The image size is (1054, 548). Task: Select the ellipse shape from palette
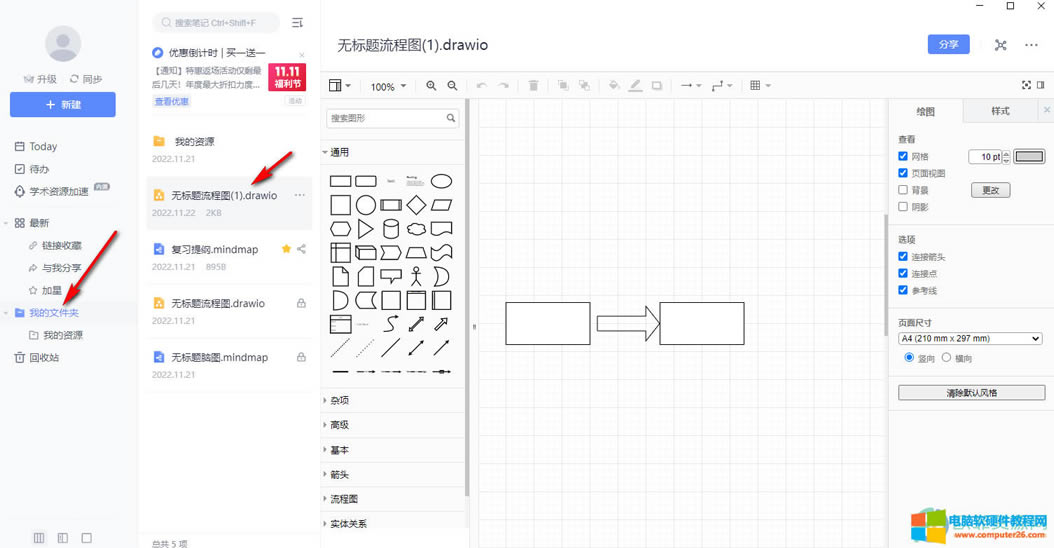click(441, 181)
